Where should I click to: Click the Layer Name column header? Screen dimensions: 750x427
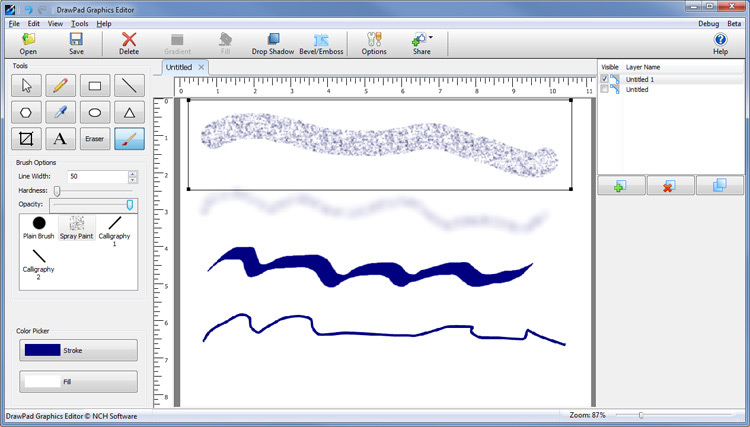click(x=643, y=67)
